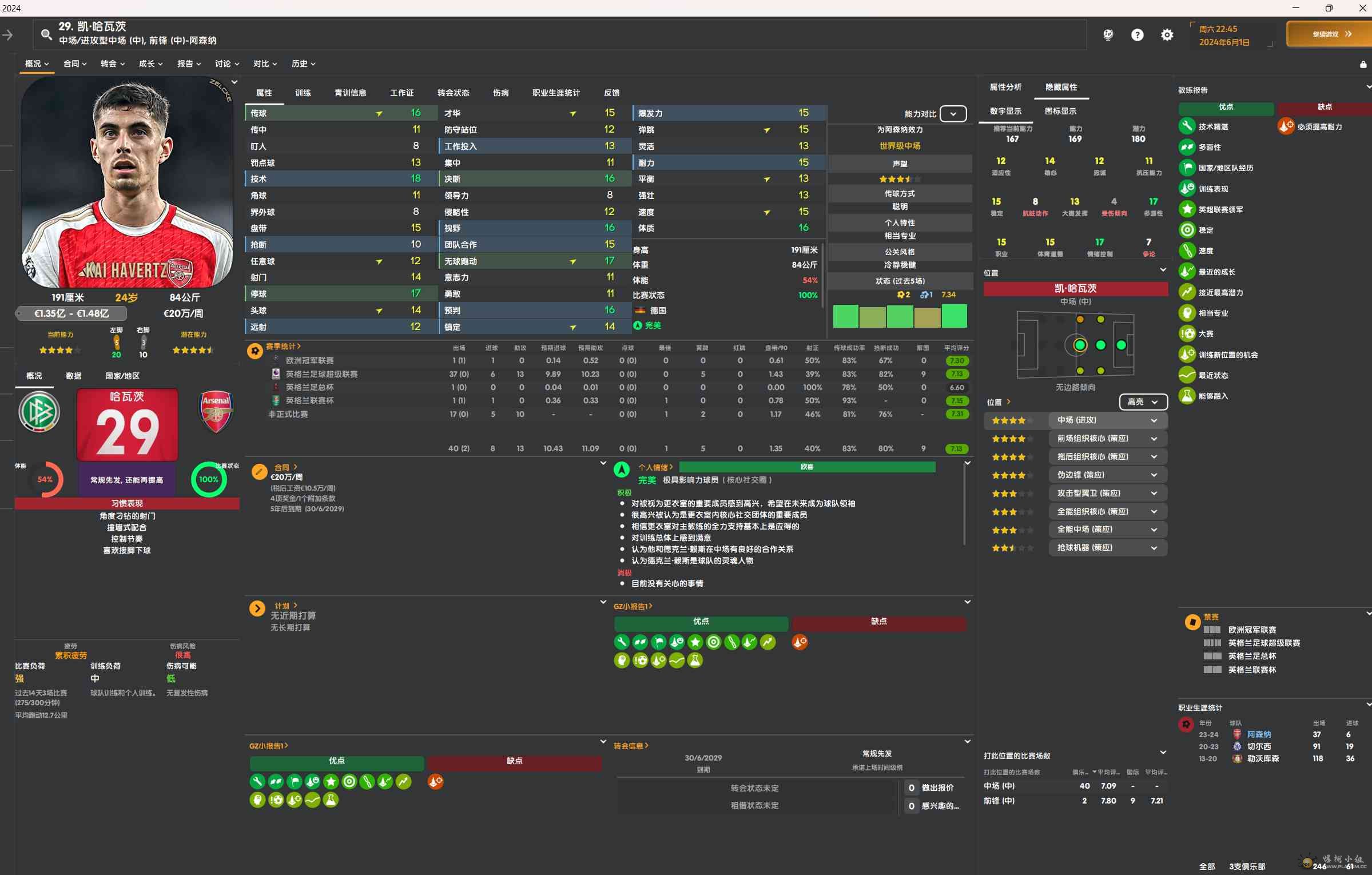Click the 继续游戏 continue button
Screen dimensions: 1372x875
1329,34
